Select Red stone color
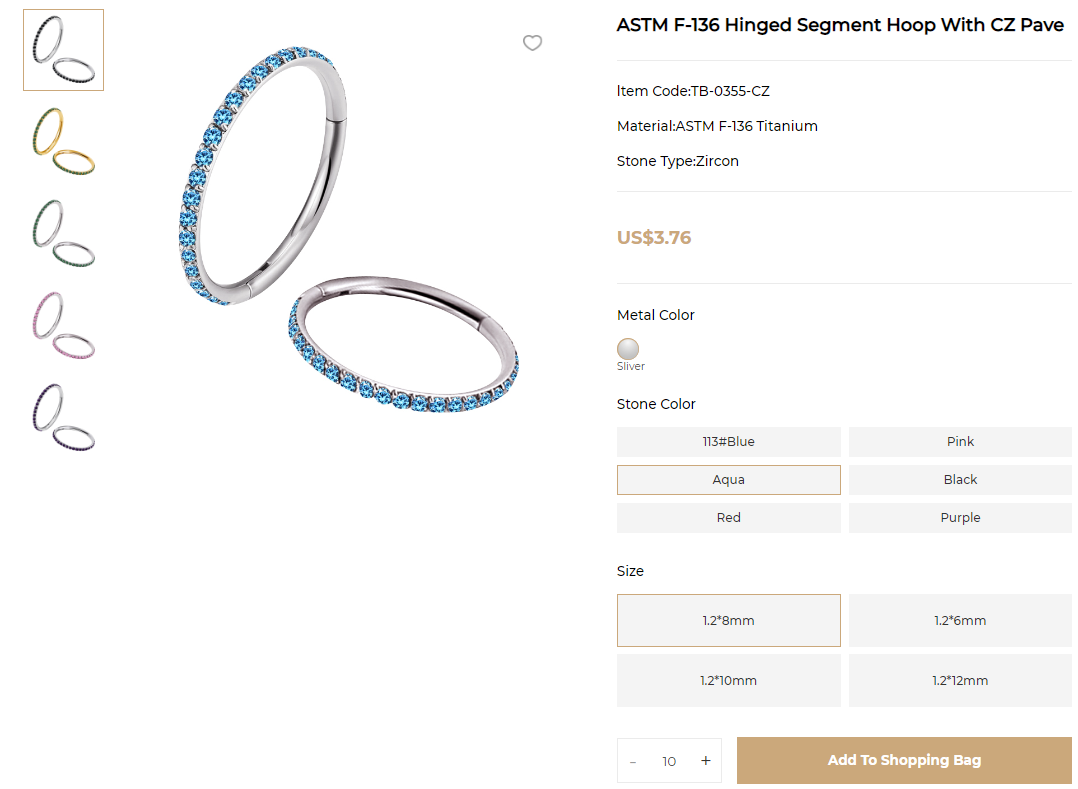 [x=728, y=518]
